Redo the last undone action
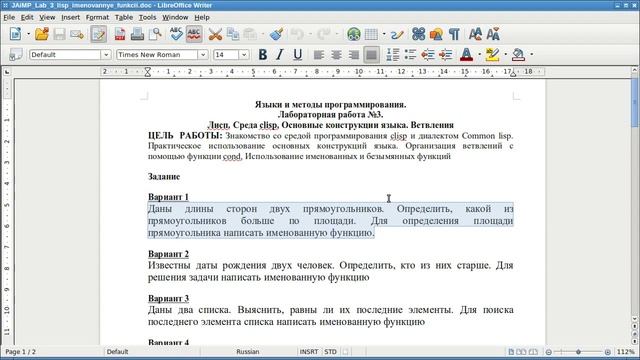 click(x=324, y=34)
